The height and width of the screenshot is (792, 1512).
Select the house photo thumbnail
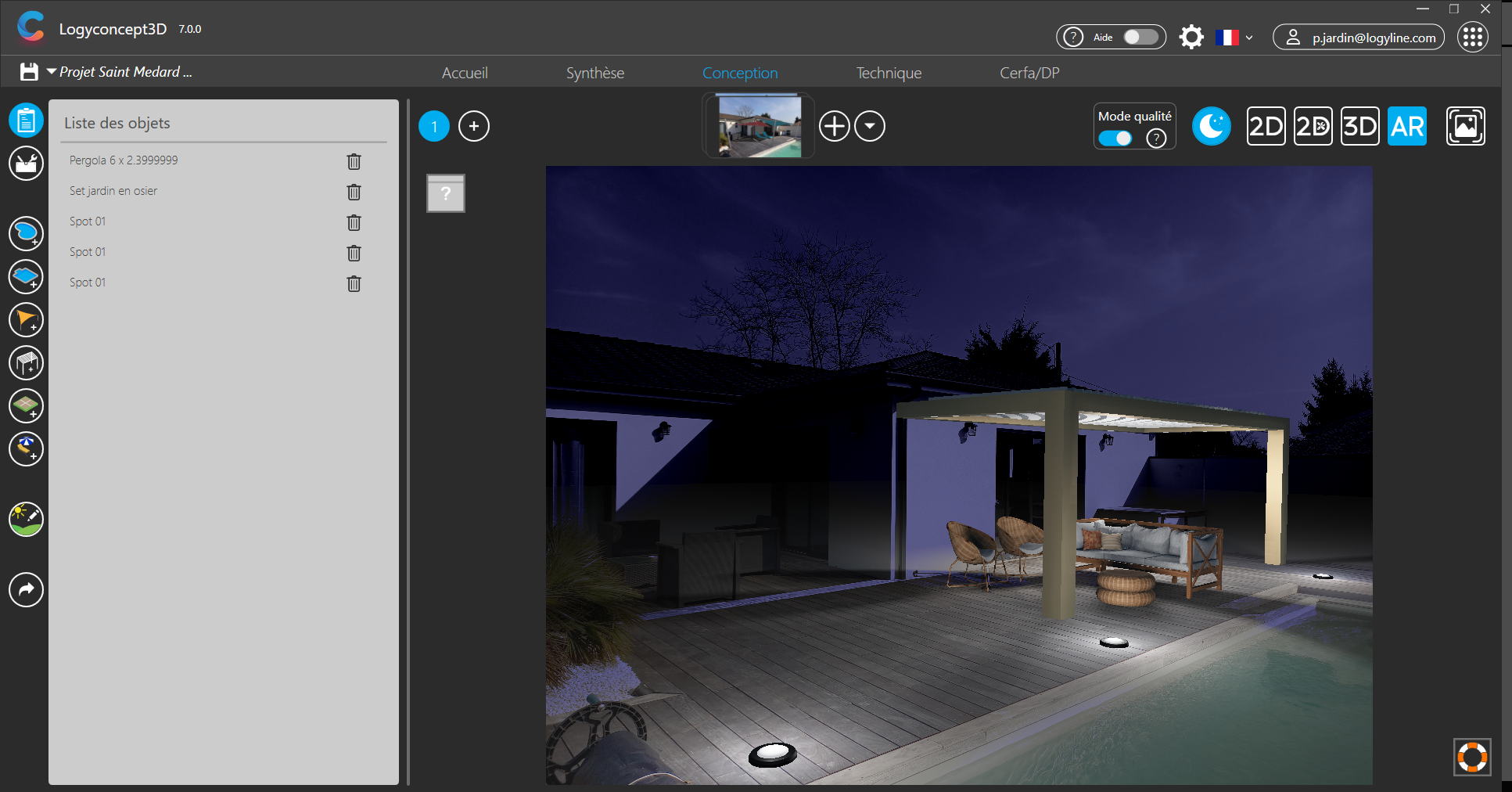click(x=760, y=127)
